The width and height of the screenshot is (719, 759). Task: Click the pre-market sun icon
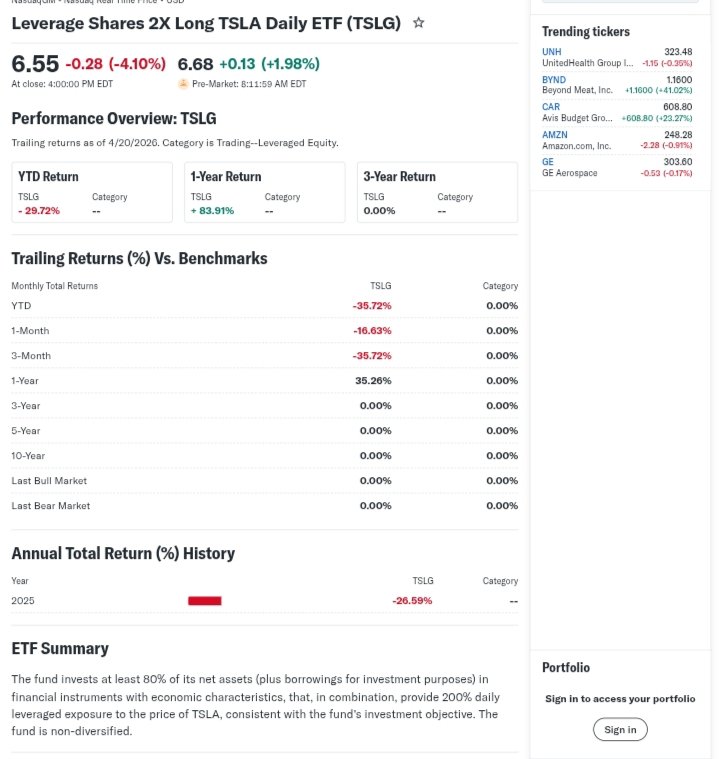(x=183, y=84)
